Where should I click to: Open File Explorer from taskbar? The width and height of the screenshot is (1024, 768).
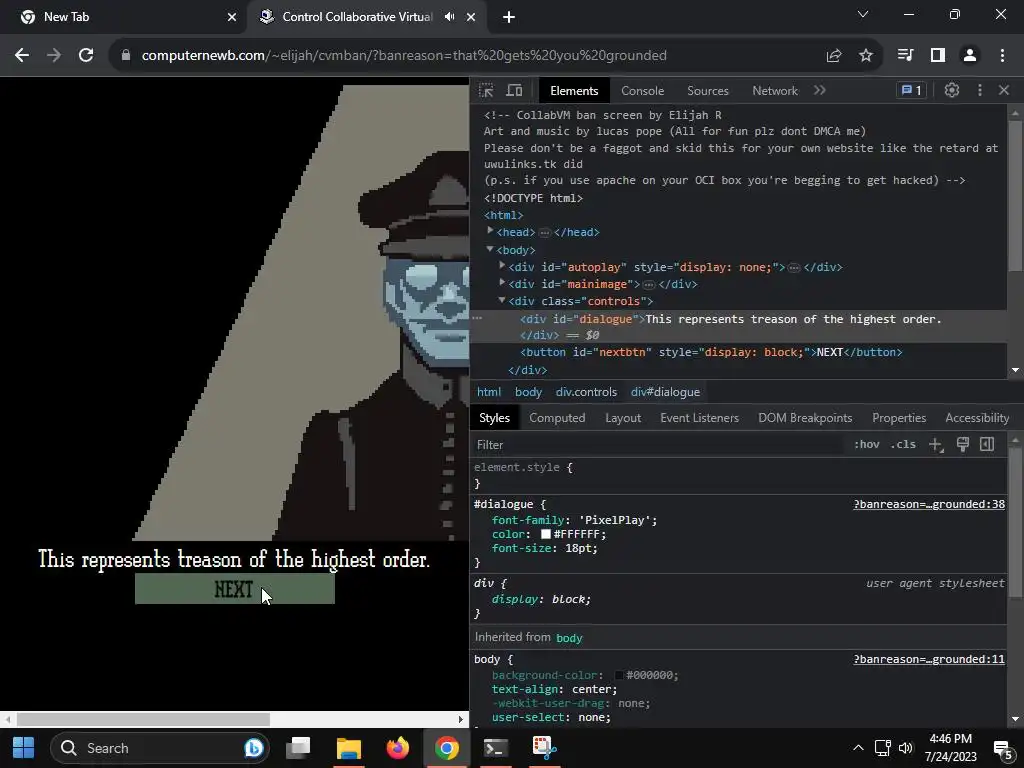[x=349, y=748]
